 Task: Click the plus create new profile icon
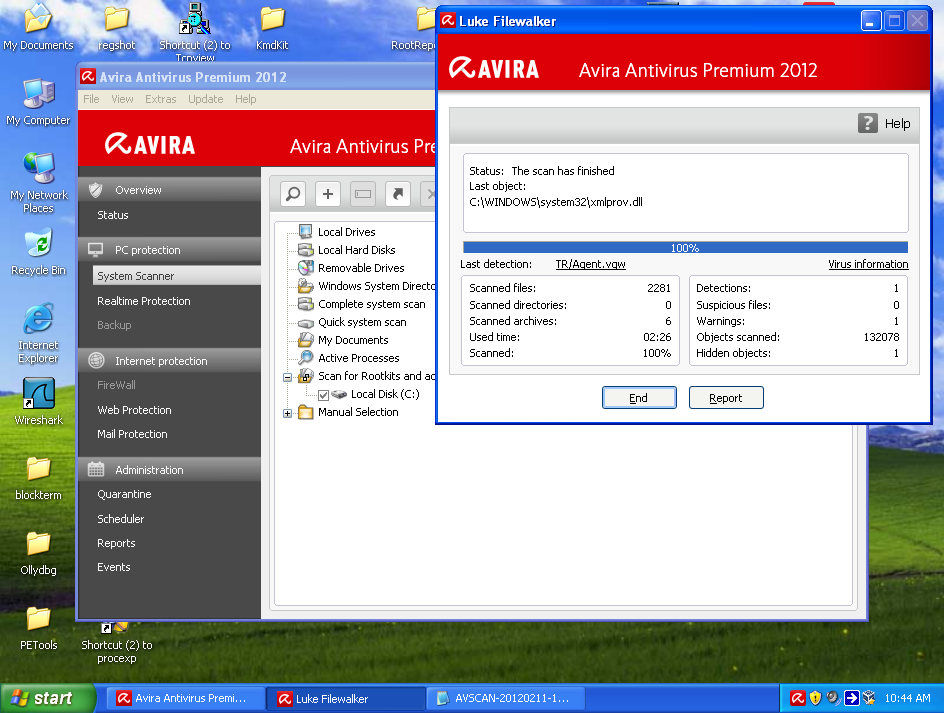[328, 194]
